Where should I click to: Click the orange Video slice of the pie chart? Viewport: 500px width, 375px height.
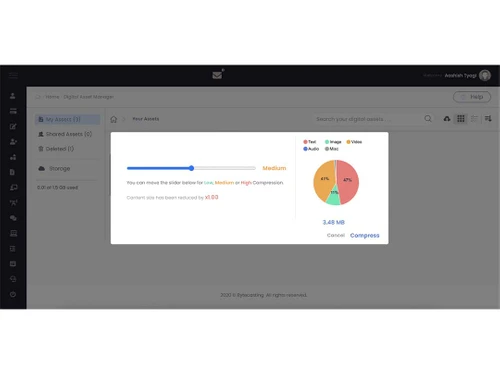click(x=323, y=180)
